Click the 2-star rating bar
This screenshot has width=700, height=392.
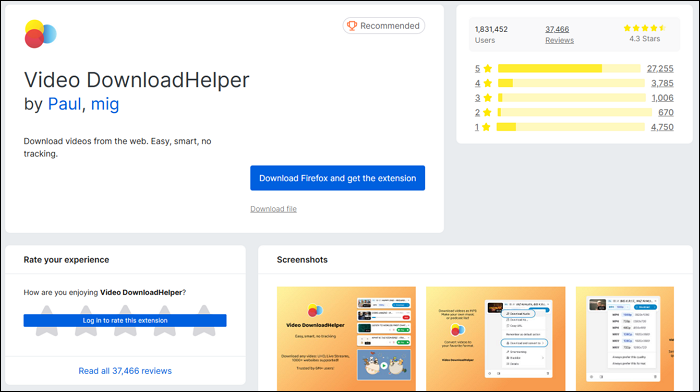point(575,113)
